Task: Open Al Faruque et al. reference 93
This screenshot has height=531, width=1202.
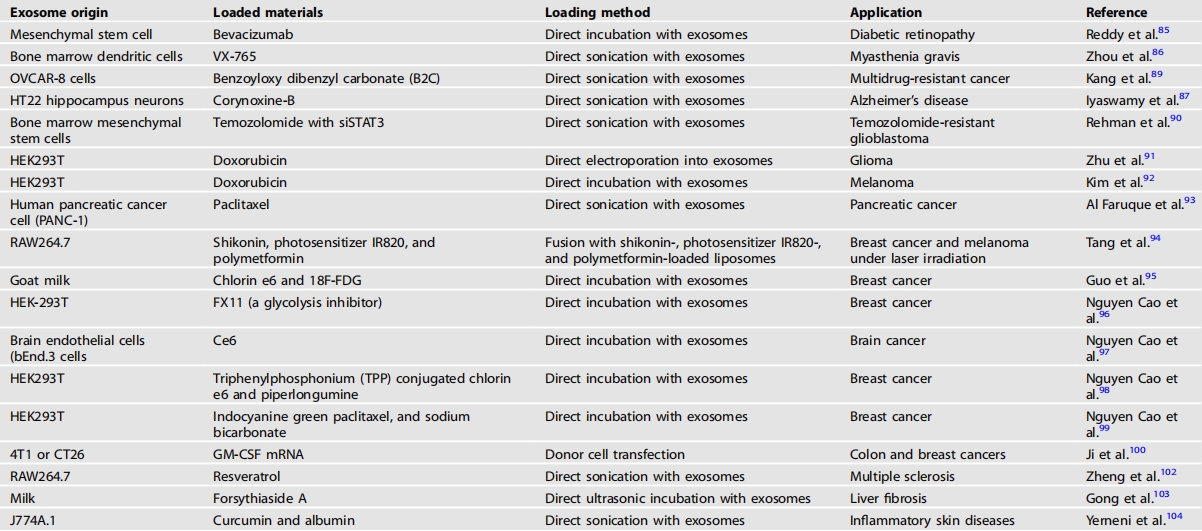Action: pyautogui.click(x=1188, y=201)
